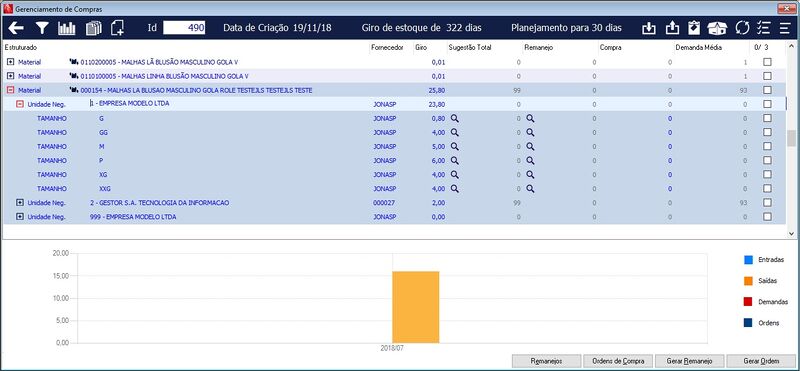The width and height of the screenshot is (800, 371).
Task: Magnify Remanejo for size GG
Action: (x=531, y=132)
